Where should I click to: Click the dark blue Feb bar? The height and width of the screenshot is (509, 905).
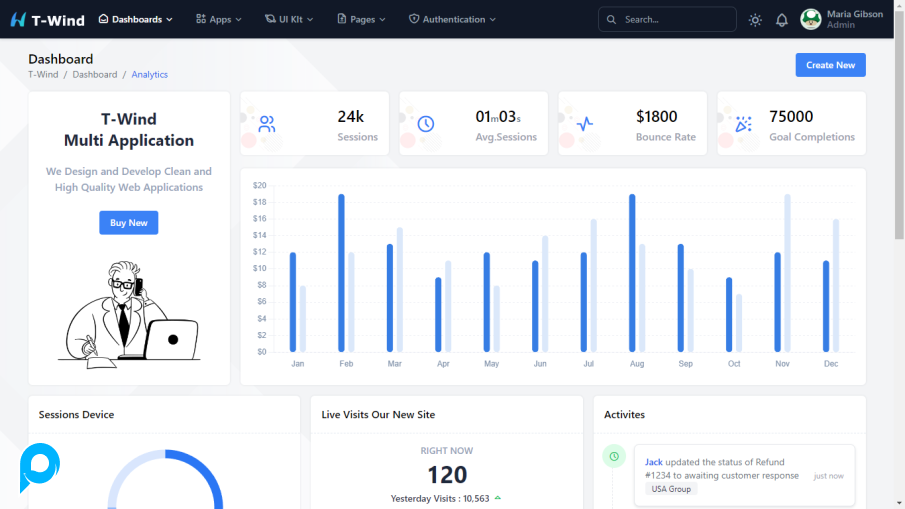[x=342, y=273]
